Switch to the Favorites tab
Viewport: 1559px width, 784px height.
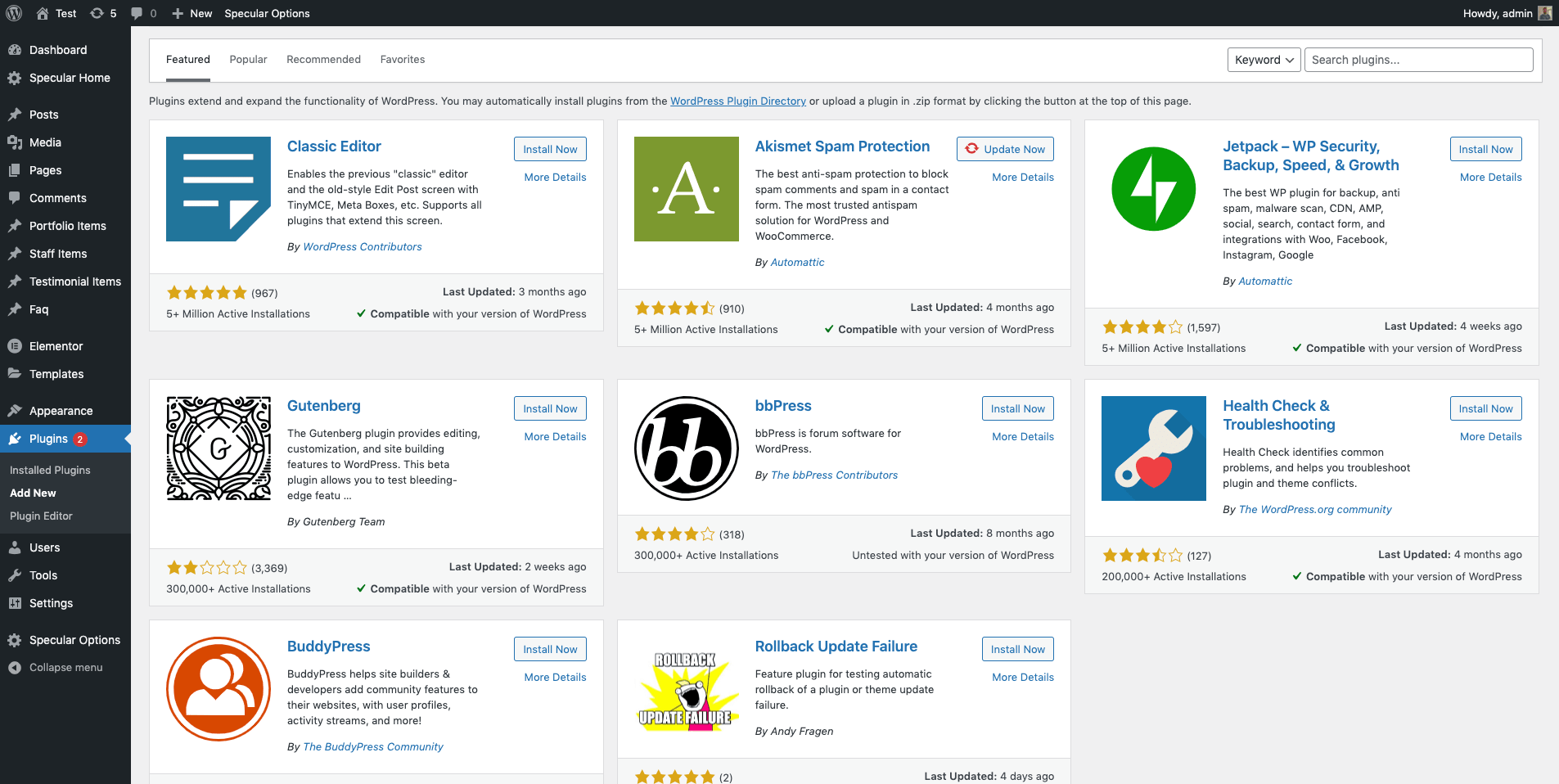[x=403, y=60]
